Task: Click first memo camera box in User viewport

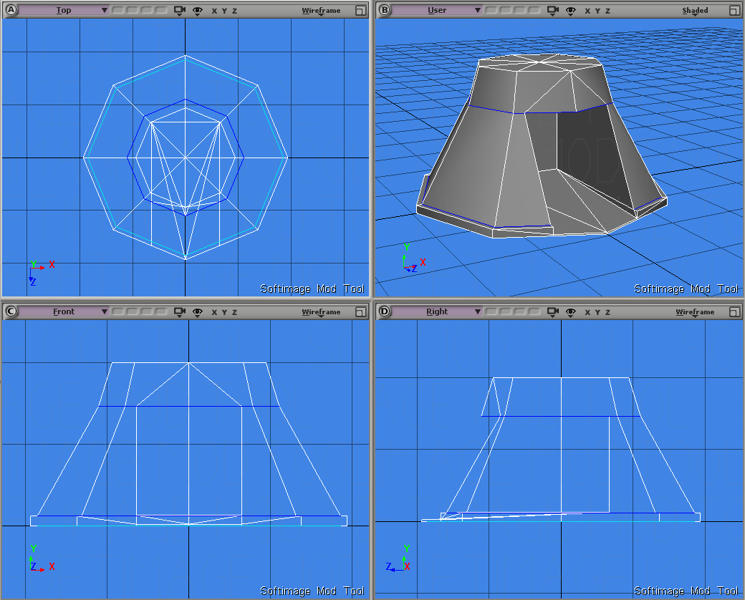Action: click(491, 10)
